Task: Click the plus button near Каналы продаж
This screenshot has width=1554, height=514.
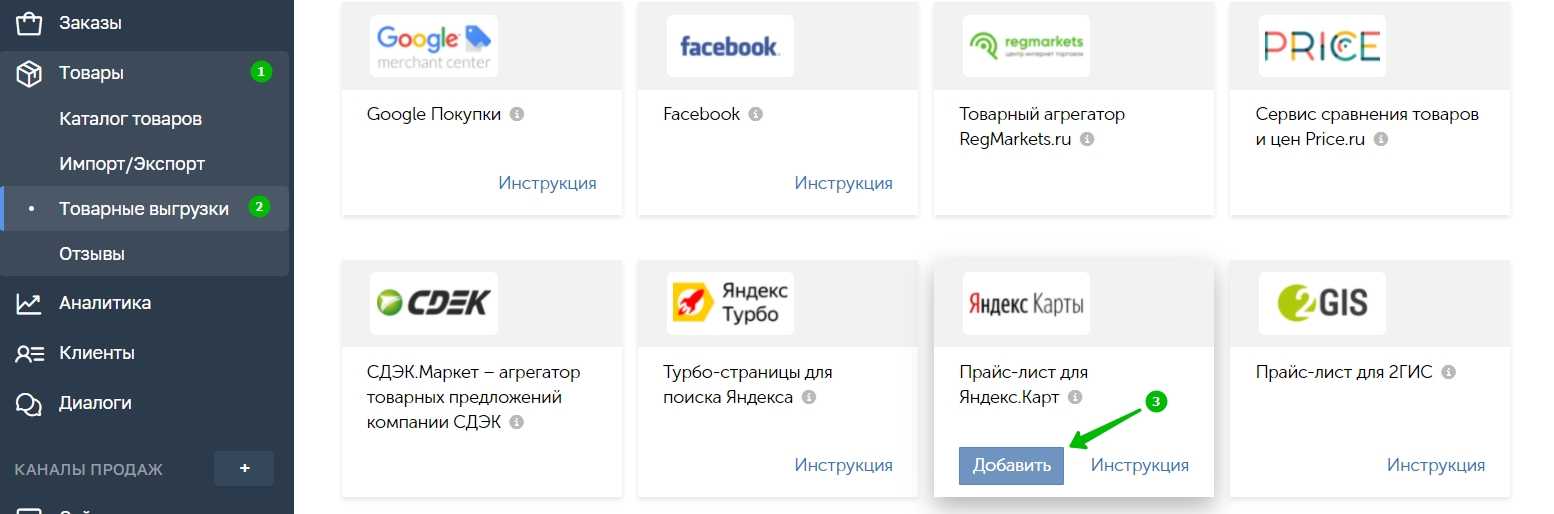Action: tap(244, 468)
